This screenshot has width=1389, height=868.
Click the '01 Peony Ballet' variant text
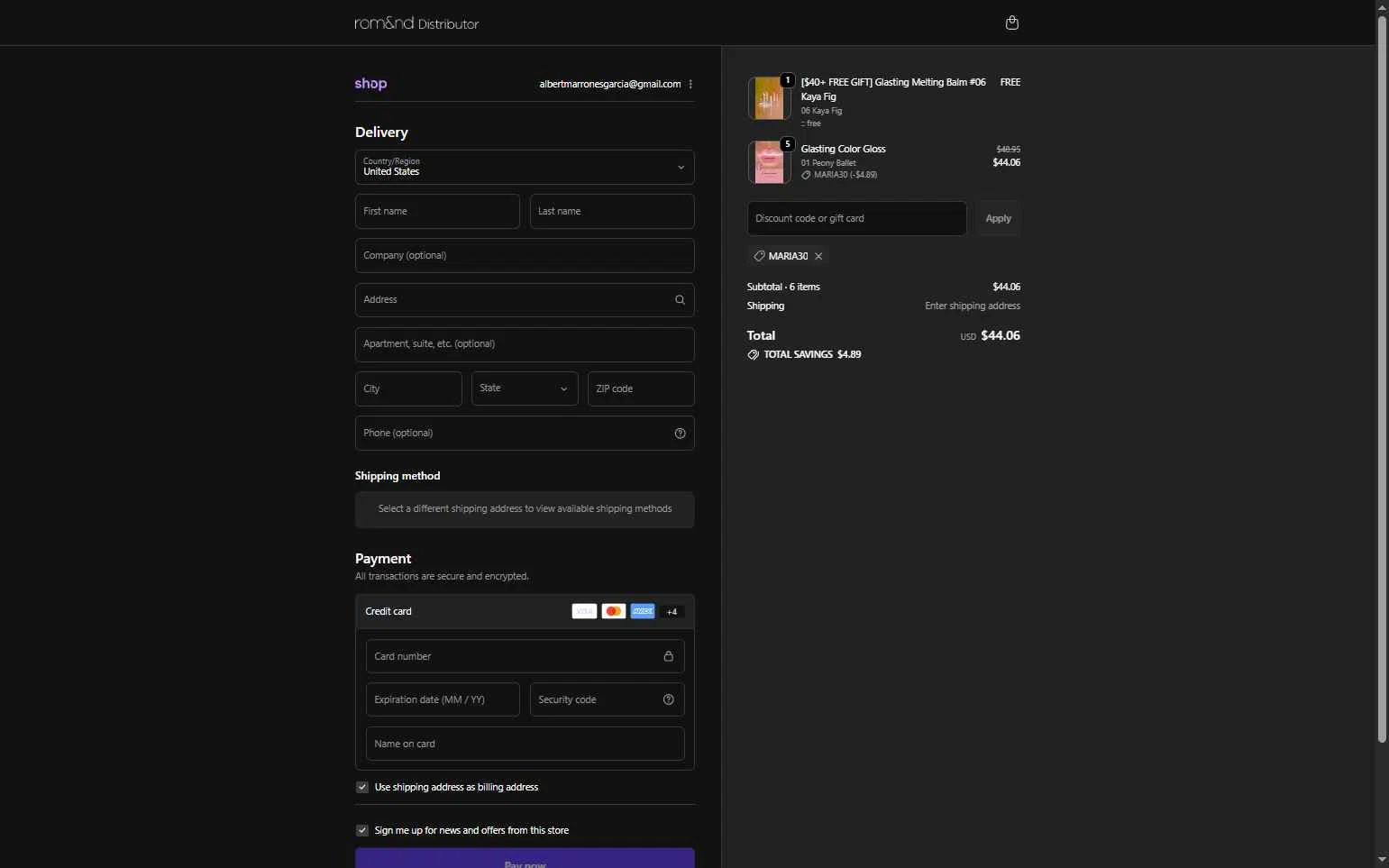pyautogui.click(x=828, y=163)
